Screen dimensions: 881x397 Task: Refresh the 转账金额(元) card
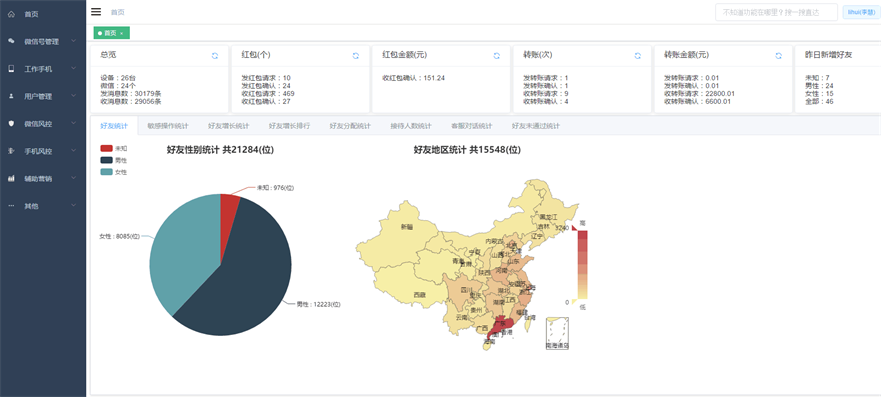click(779, 56)
